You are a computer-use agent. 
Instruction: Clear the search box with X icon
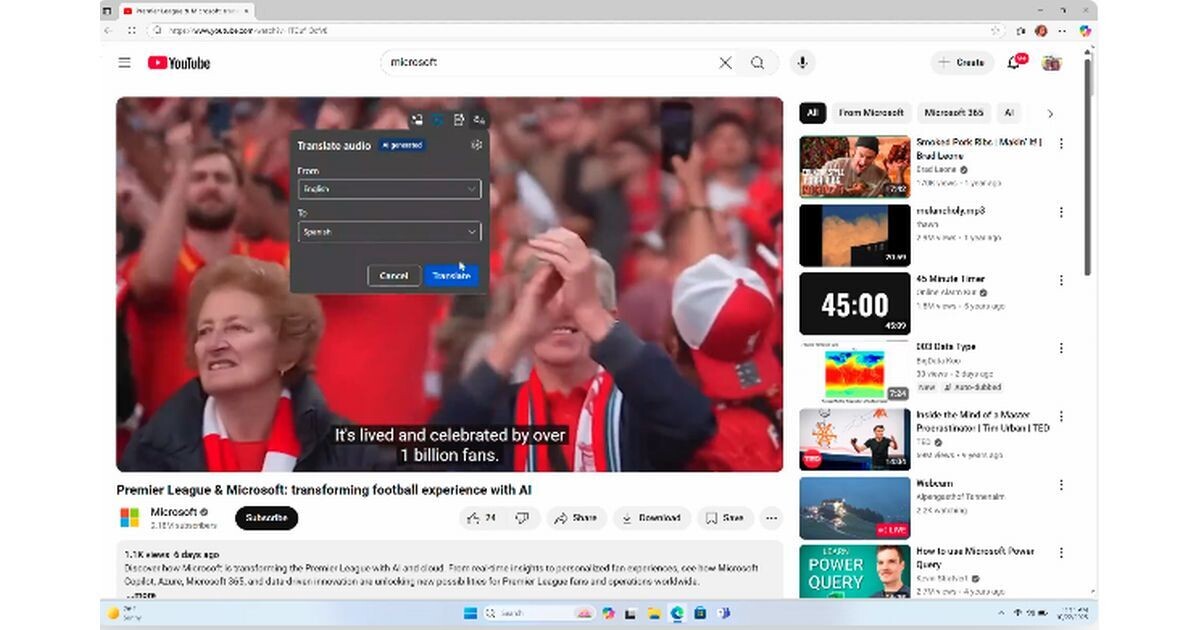tap(725, 63)
